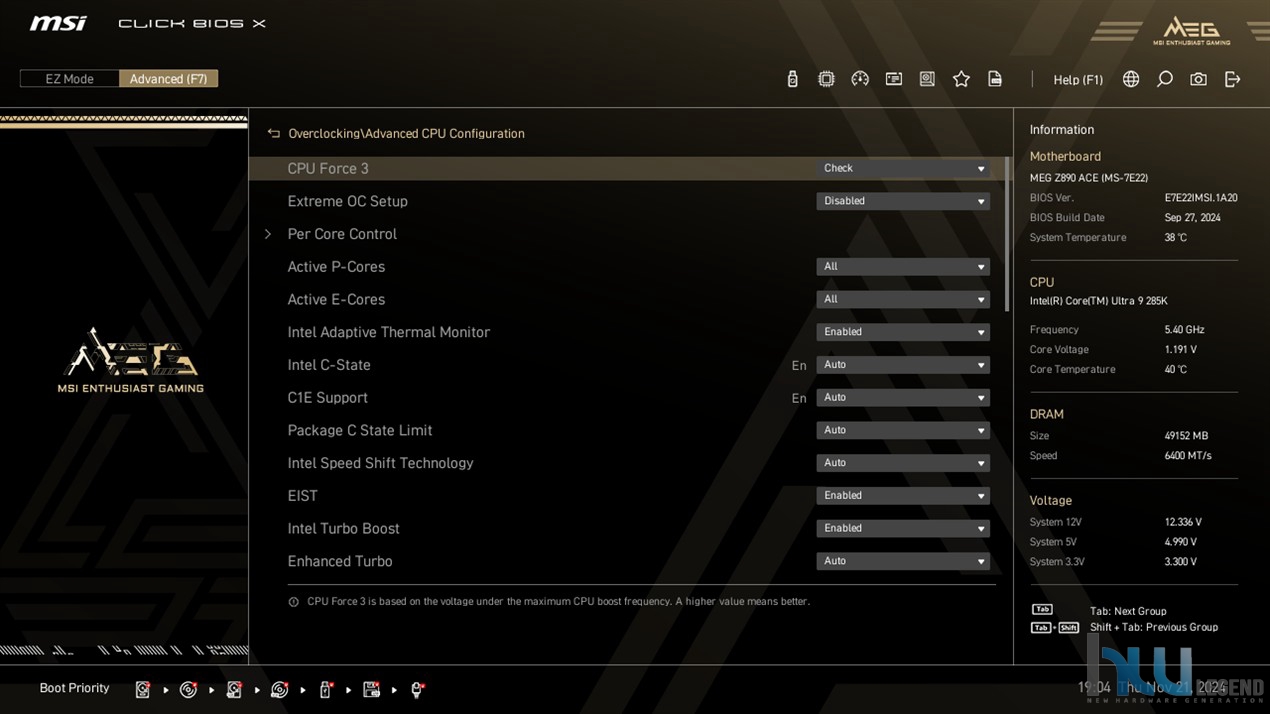Select the Advanced (F7) tab

coord(168,79)
